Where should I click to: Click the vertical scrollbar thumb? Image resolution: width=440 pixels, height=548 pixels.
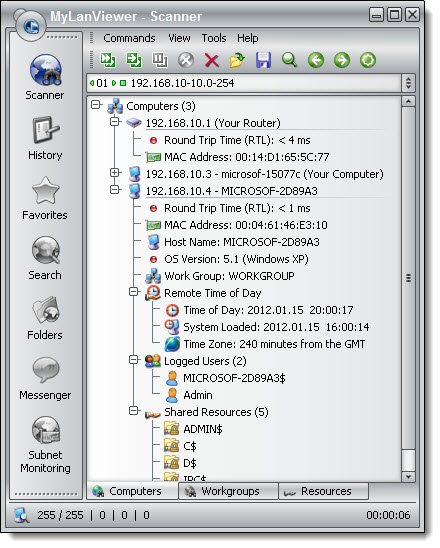[408, 278]
